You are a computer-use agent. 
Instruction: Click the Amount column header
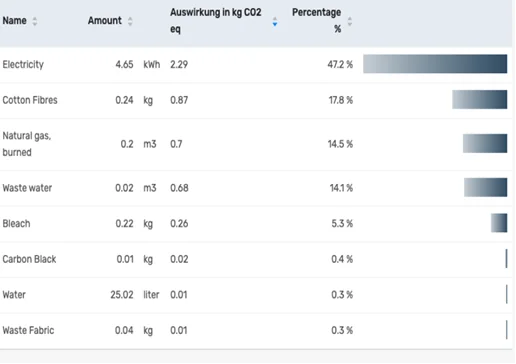[105, 21]
